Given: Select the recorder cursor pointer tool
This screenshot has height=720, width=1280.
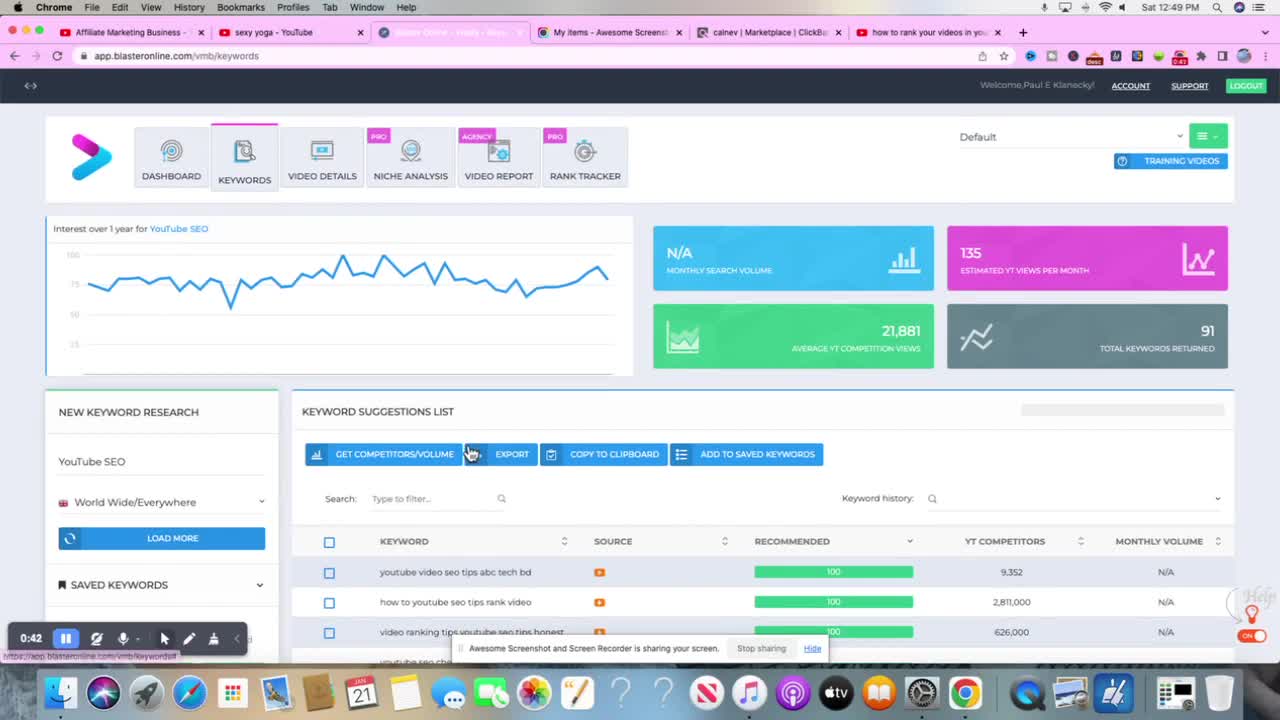Looking at the screenshot, I should [165, 638].
